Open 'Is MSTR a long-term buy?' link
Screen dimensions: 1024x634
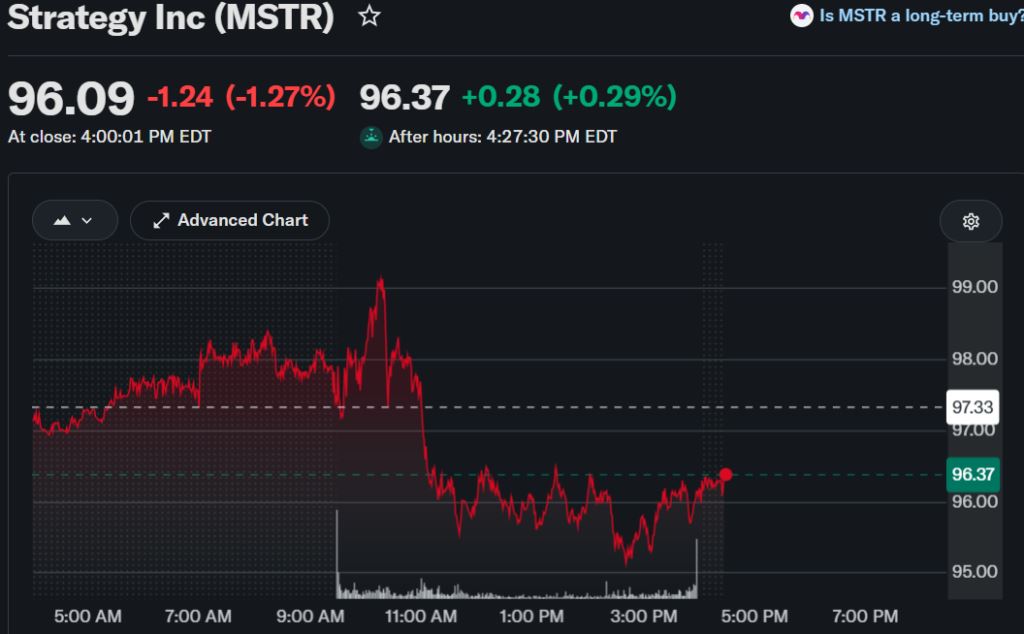point(921,16)
